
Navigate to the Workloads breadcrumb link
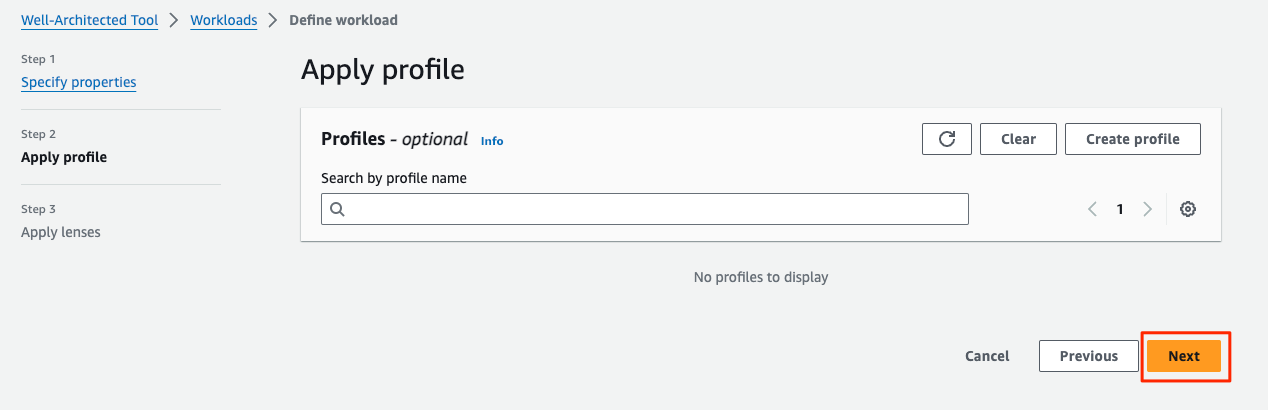[223, 20]
